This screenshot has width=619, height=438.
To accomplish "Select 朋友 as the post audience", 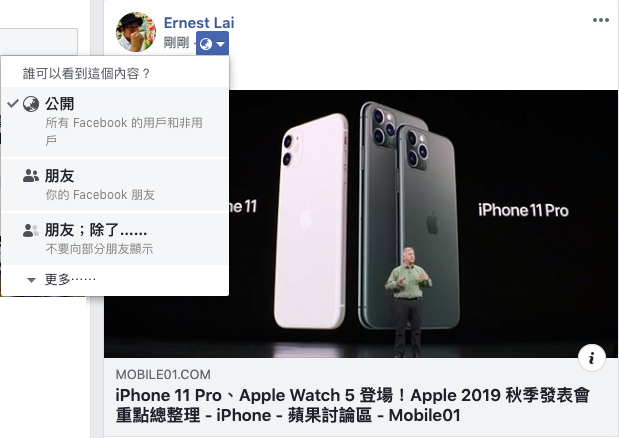I will point(115,185).
